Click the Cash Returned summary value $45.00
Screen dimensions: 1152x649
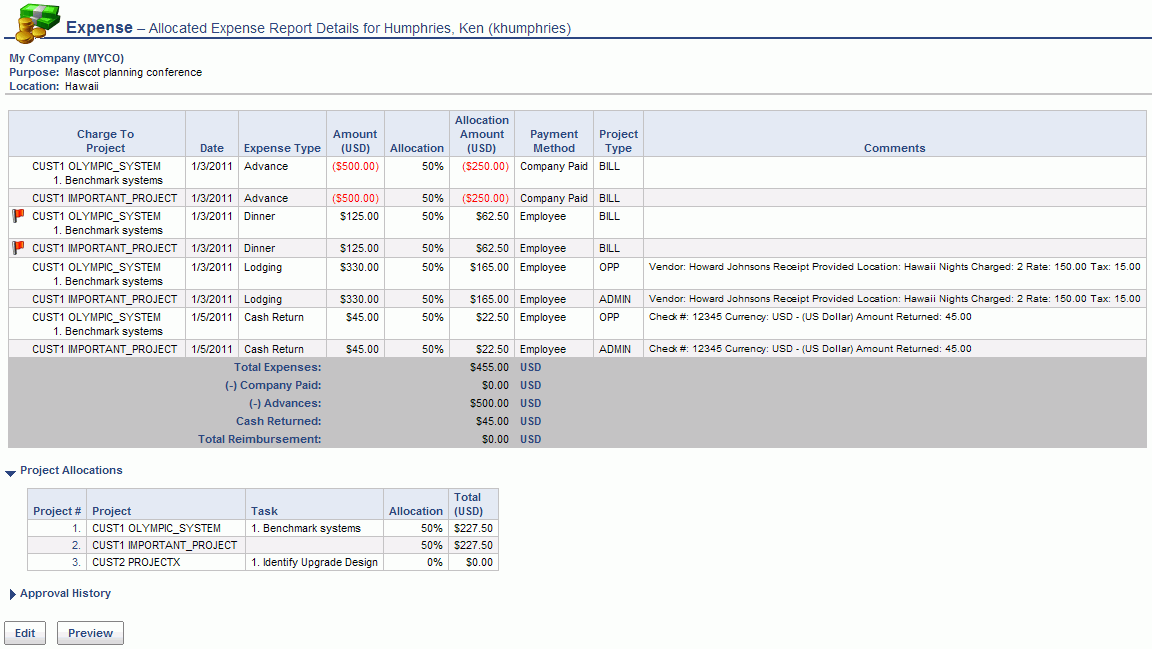point(492,421)
